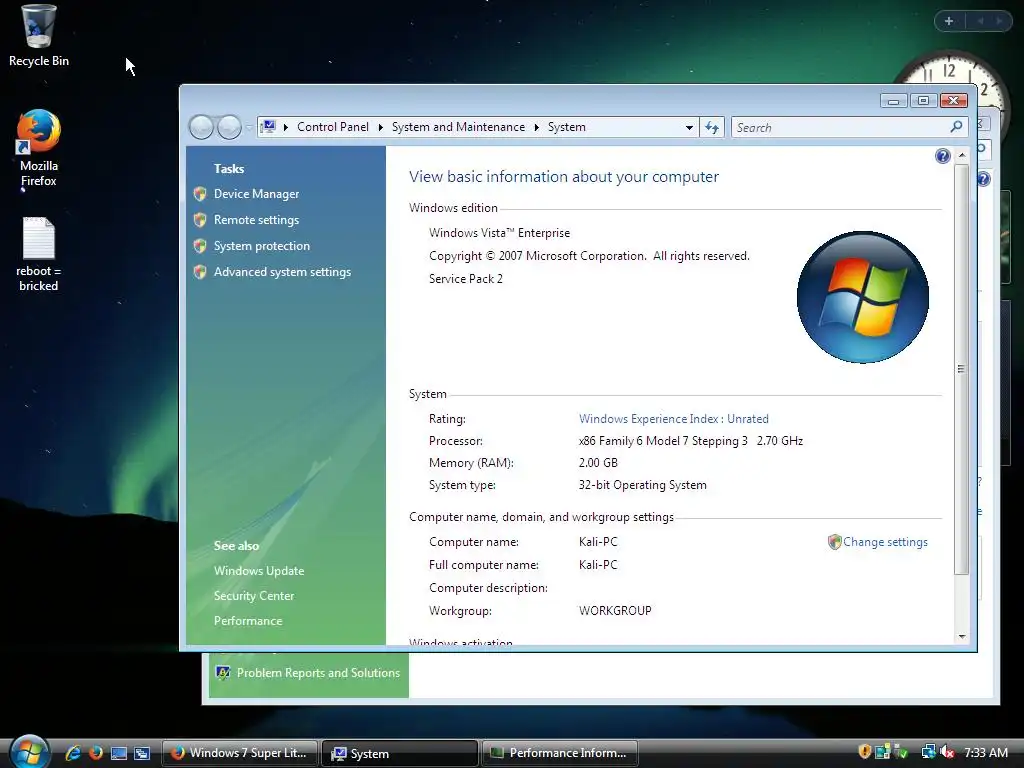Click the help question mark icon in System window
The width and height of the screenshot is (1024, 768).
(x=942, y=156)
